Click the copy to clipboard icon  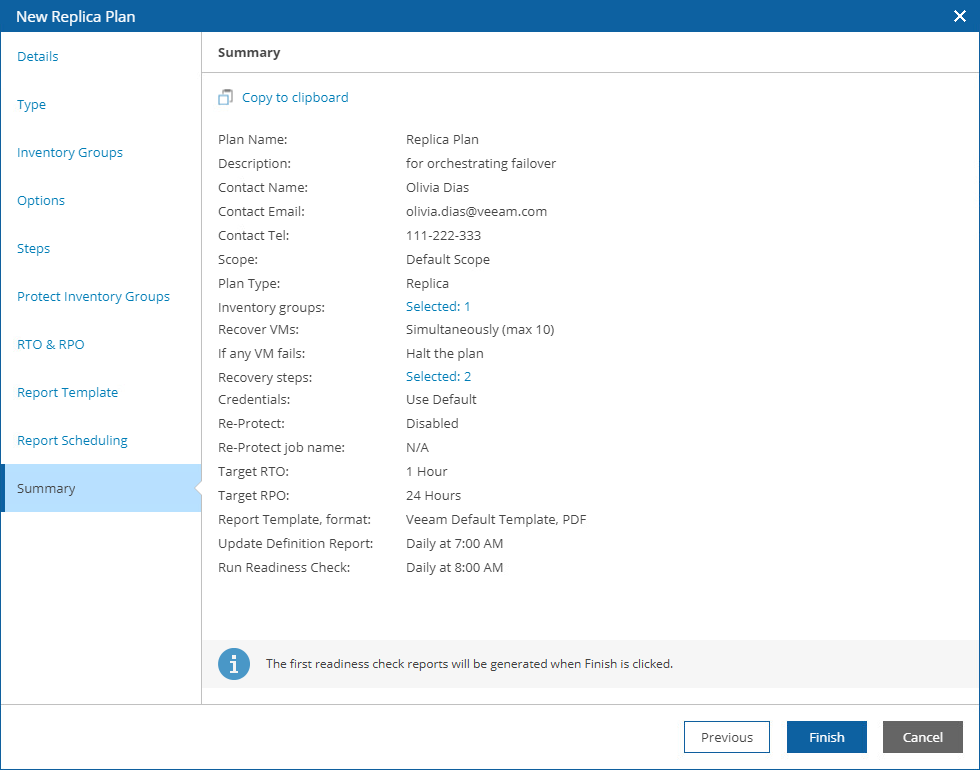coord(225,97)
